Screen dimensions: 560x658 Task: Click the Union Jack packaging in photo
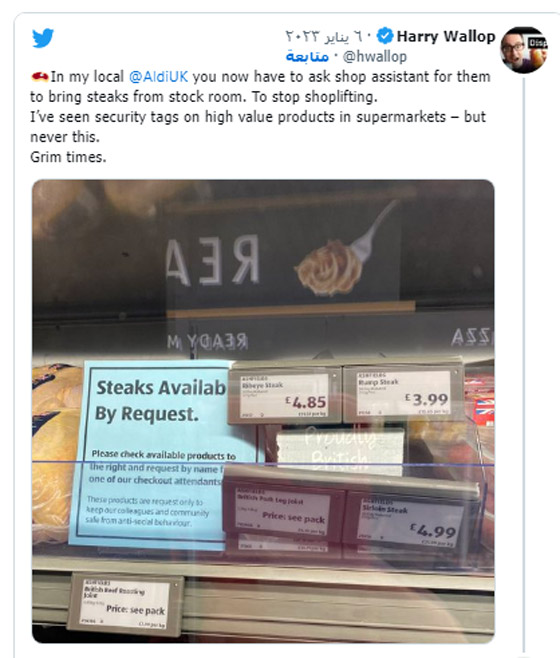pyautogui.click(x=483, y=410)
